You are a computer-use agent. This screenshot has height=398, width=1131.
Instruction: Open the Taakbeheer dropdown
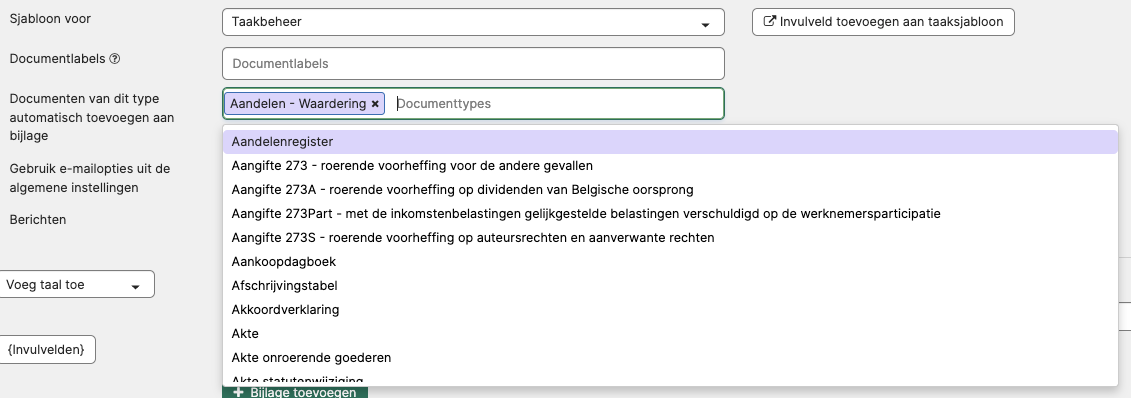[473, 22]
